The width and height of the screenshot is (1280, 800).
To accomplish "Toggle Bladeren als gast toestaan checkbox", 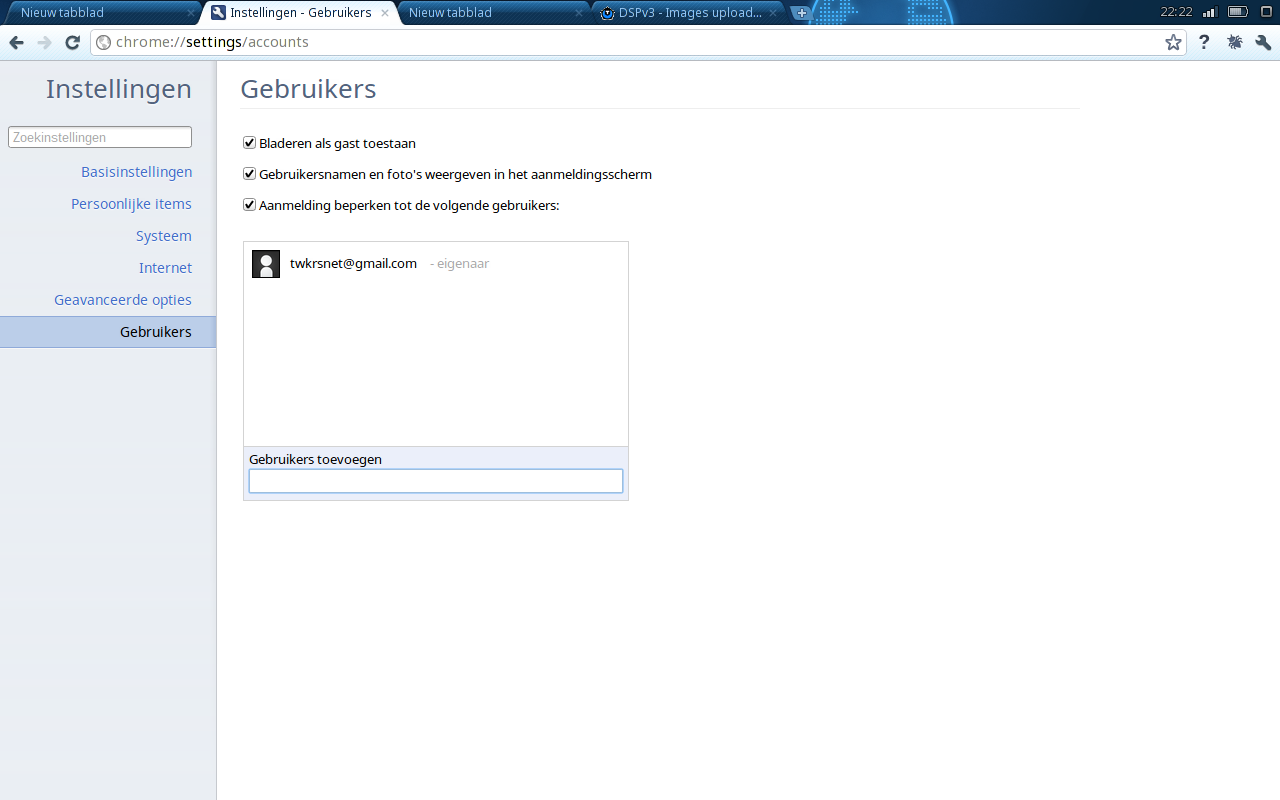I will [250, 143].
